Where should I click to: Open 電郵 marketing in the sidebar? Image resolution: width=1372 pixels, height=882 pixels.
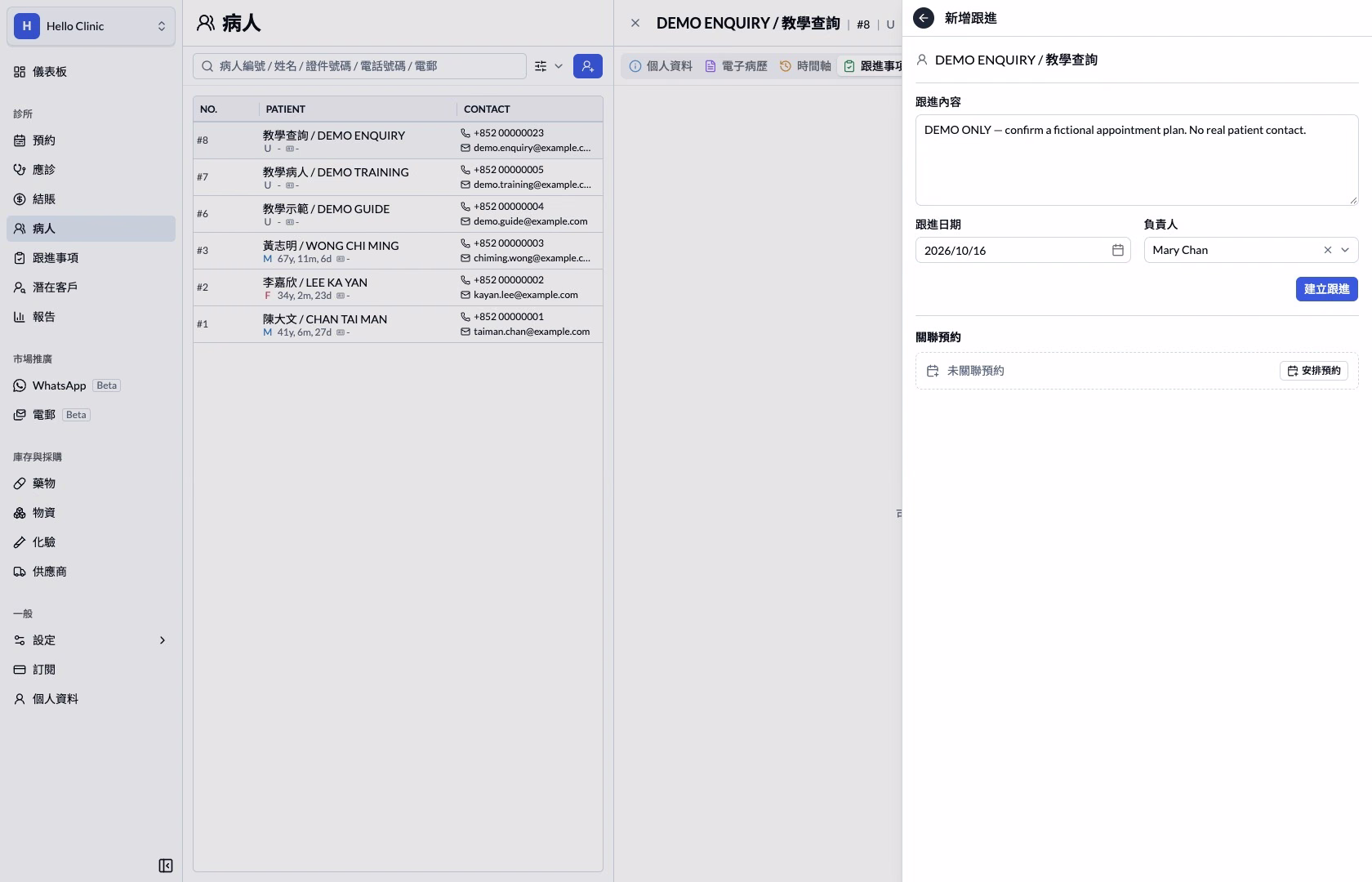point(91,415)
